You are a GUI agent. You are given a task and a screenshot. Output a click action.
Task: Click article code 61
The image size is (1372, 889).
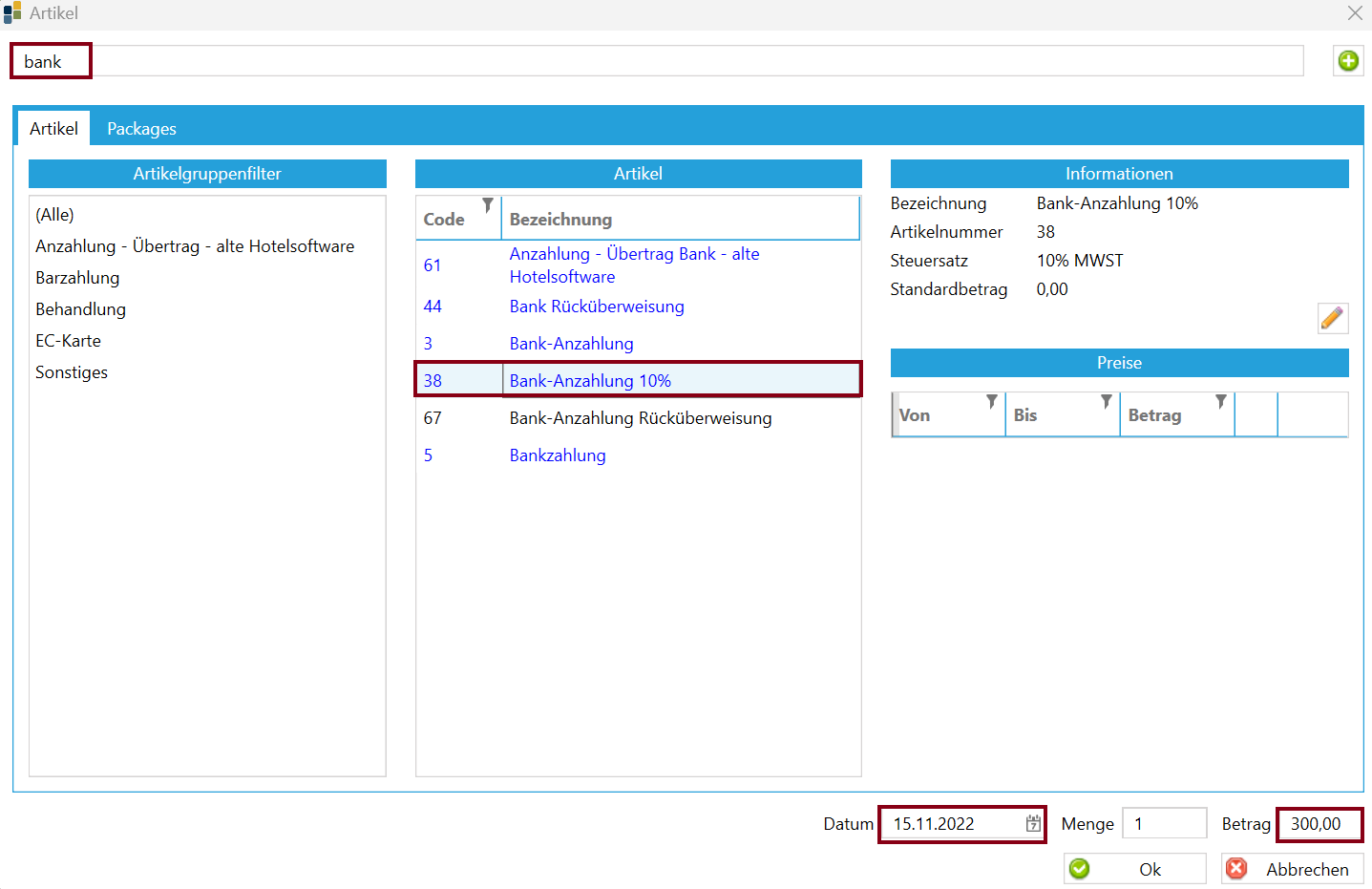pos(433,265)
